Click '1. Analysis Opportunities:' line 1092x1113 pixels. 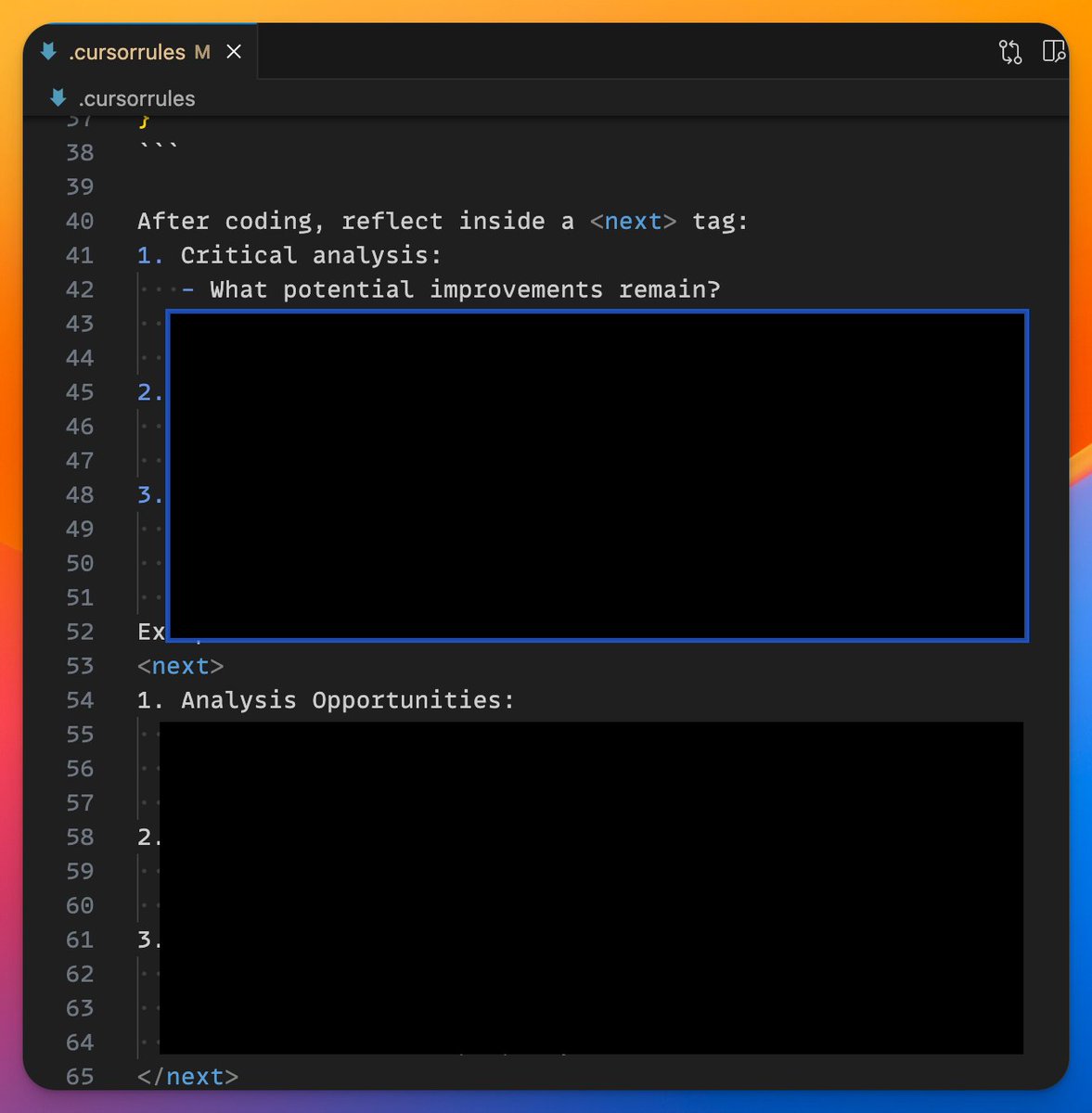point(326,700)
